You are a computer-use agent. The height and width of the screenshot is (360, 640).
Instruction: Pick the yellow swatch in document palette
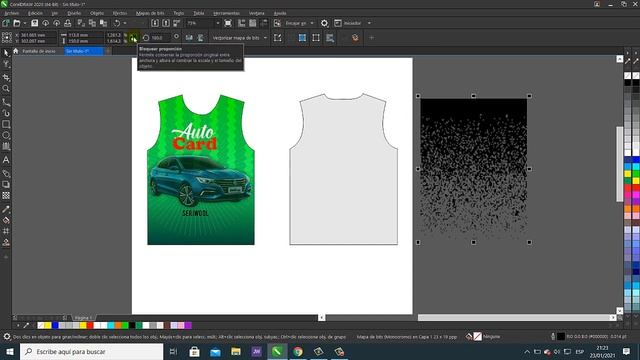(47, 325)
